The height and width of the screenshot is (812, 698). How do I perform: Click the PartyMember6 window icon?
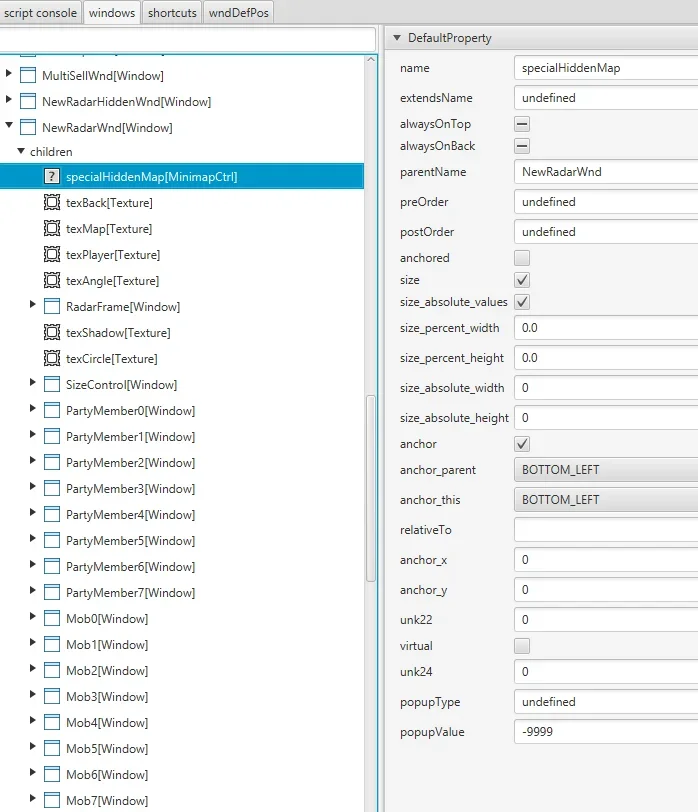coord(51,567)
